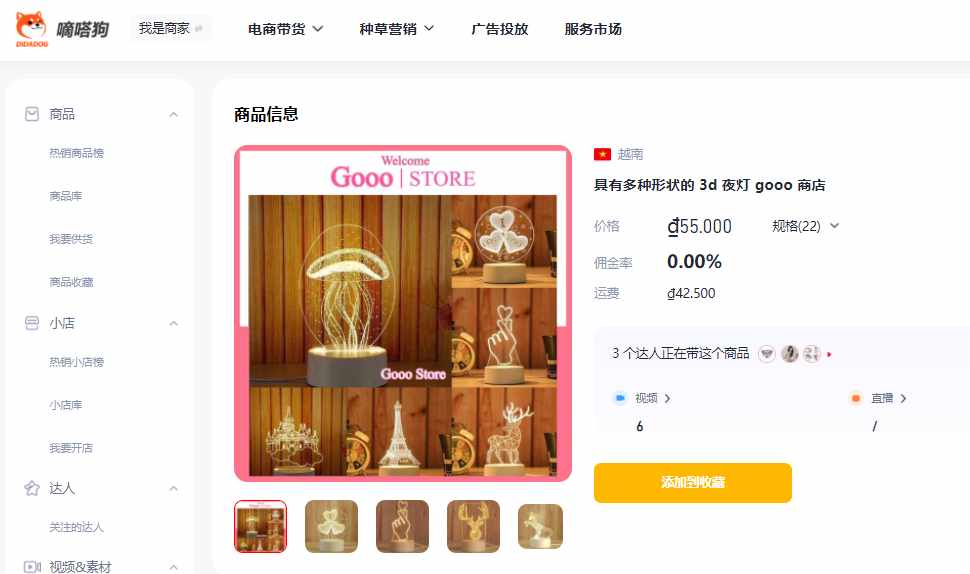Open 热销商品榜 in sidebar
Viewport: 970px width, 574px height.
tap(77, 153)
